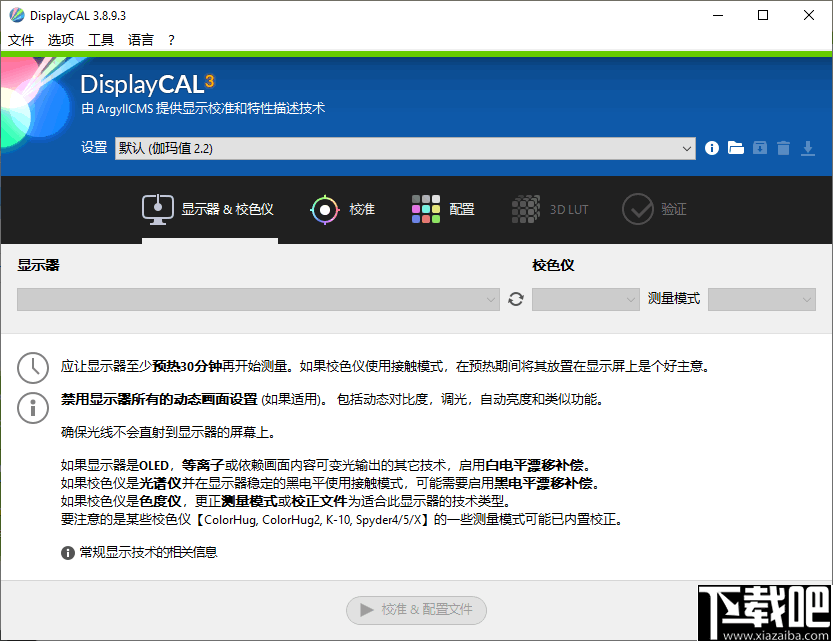The width and height of the screenshot is (833, 641).
Task: Click the settings info icon beside the preset dropdown
Action: pos(711,147)
